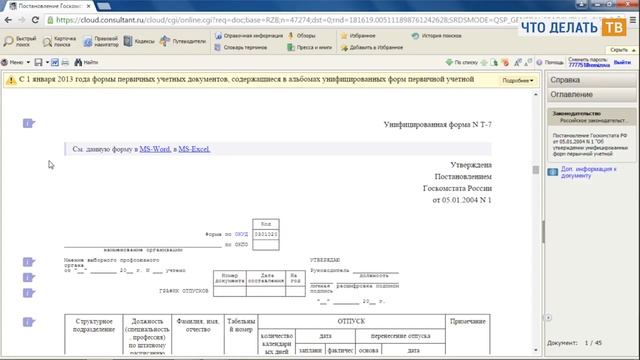Export document to Word icon
The height and width of the screenshot is (360, 640).
55,62
